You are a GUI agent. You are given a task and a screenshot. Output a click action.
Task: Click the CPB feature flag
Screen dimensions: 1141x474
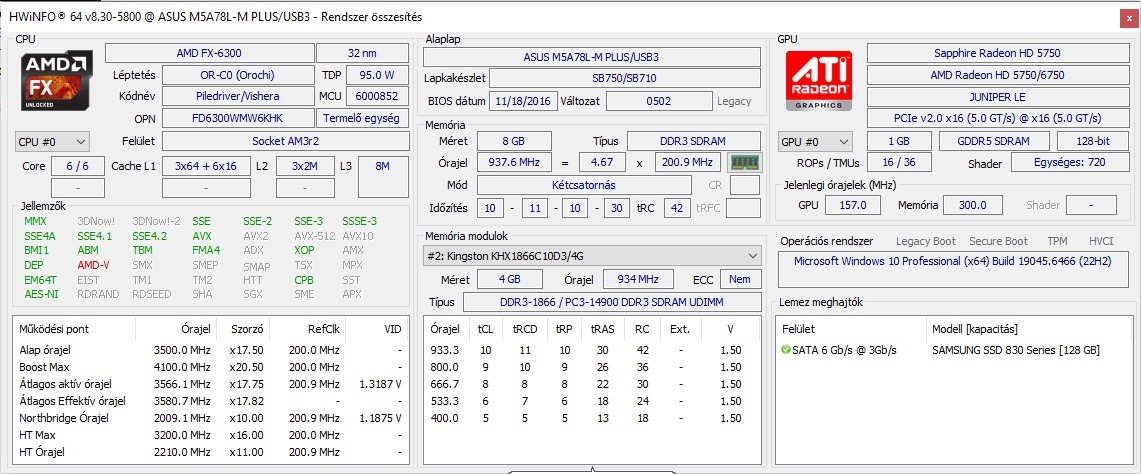(x=304, y=280)
